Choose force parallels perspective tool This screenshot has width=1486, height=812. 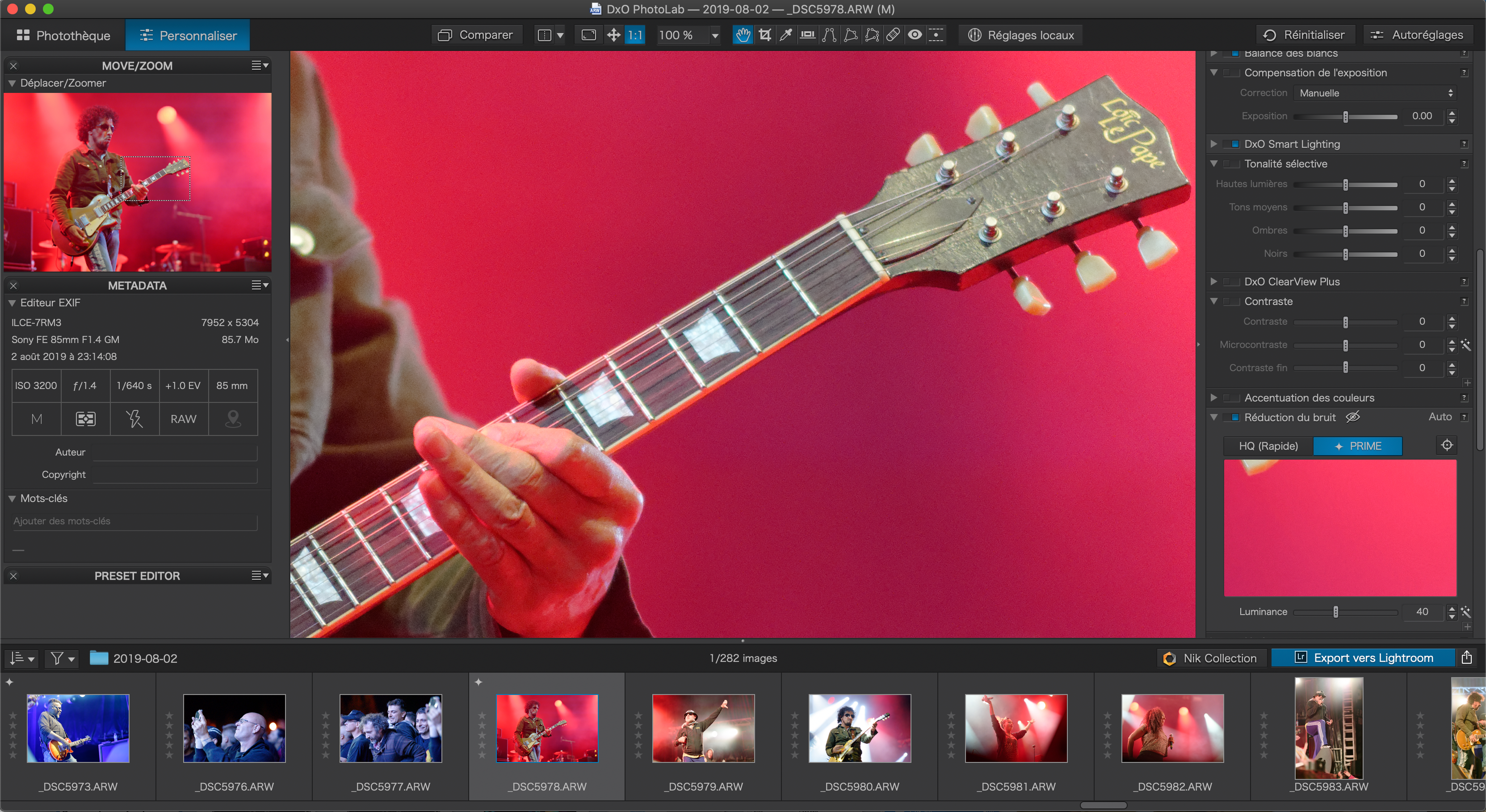[829, 35]
